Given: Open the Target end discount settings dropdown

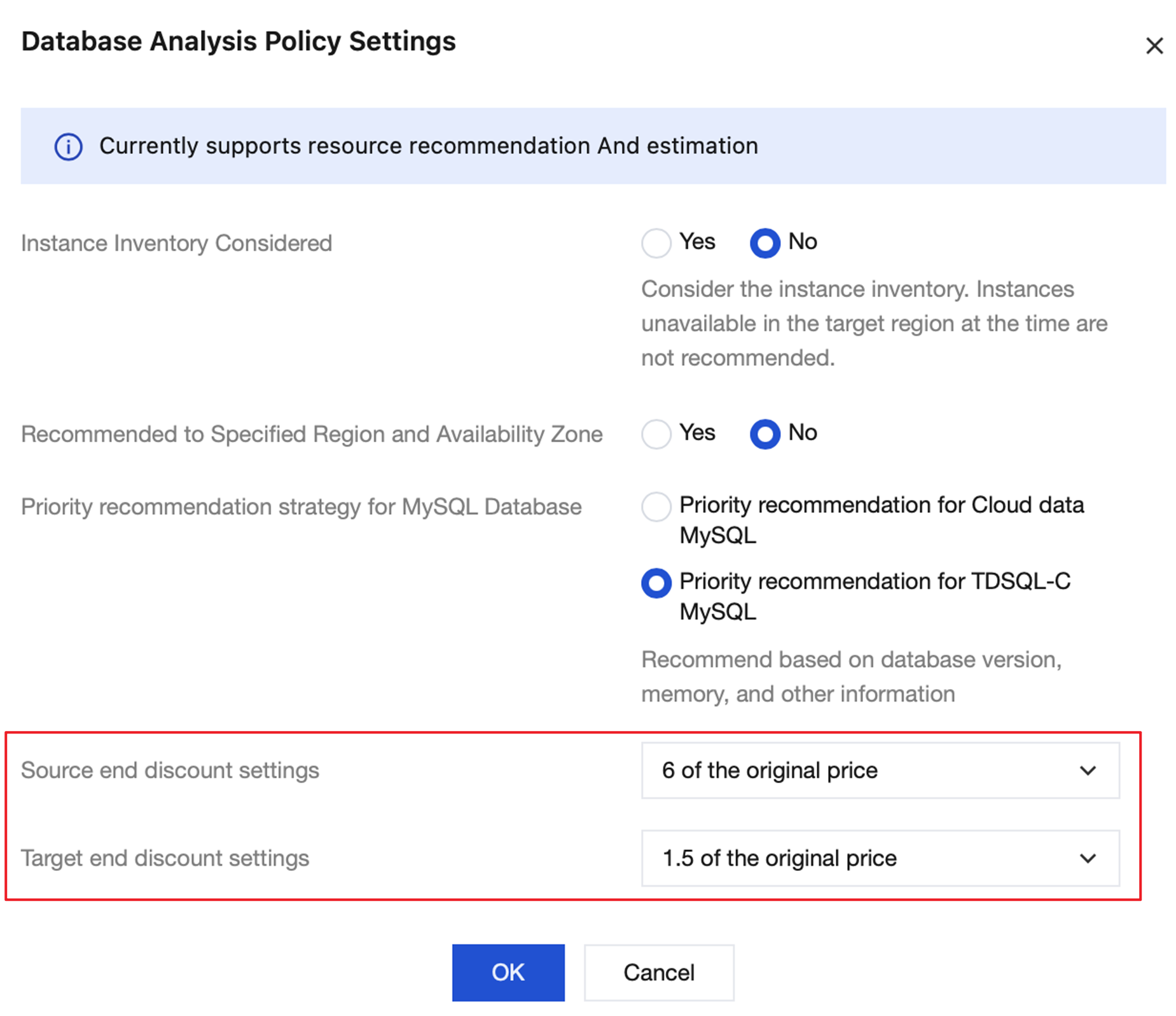Looking at the screenshot, I should click(x=880, y=858).
